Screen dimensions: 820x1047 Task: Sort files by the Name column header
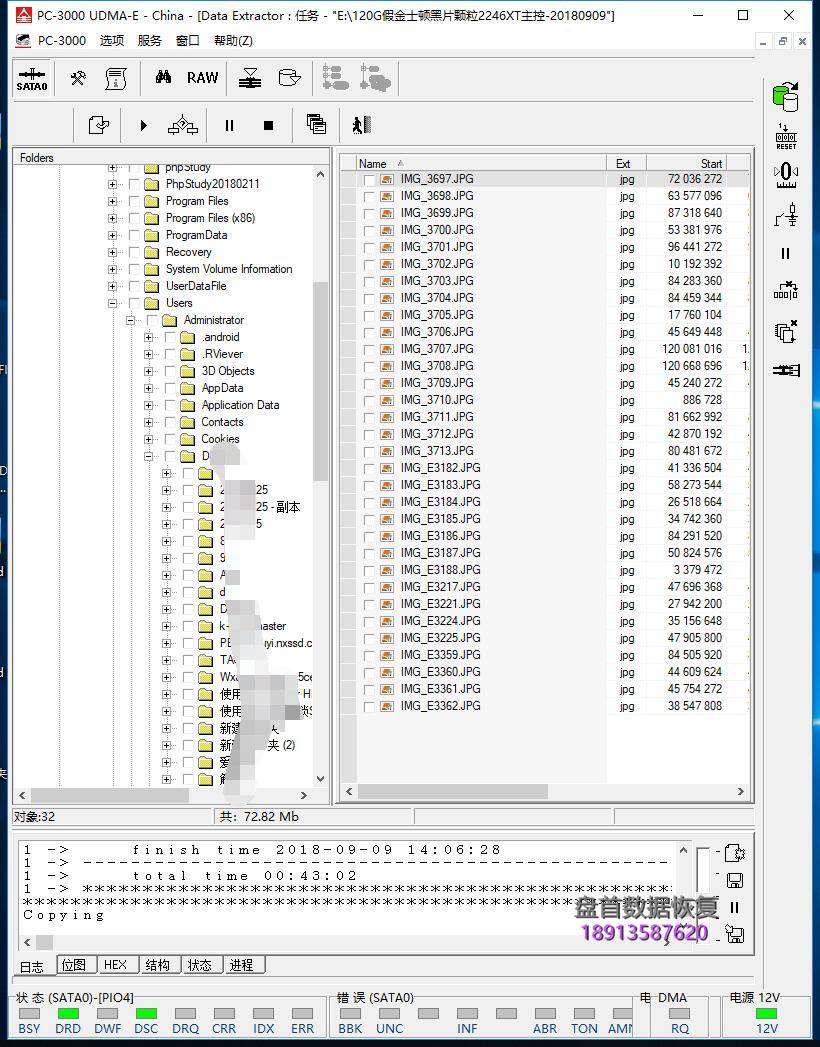tap(373, 163)
